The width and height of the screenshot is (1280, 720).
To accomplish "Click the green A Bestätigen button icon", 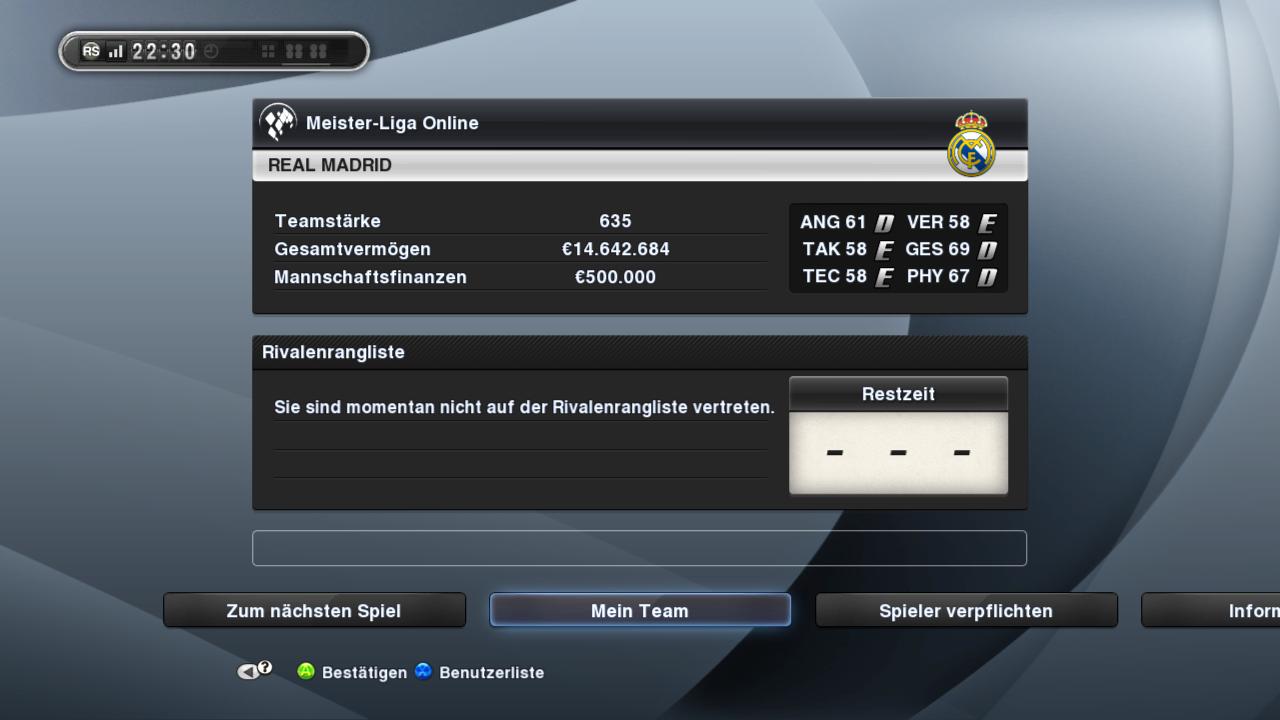I will point(306,672).
